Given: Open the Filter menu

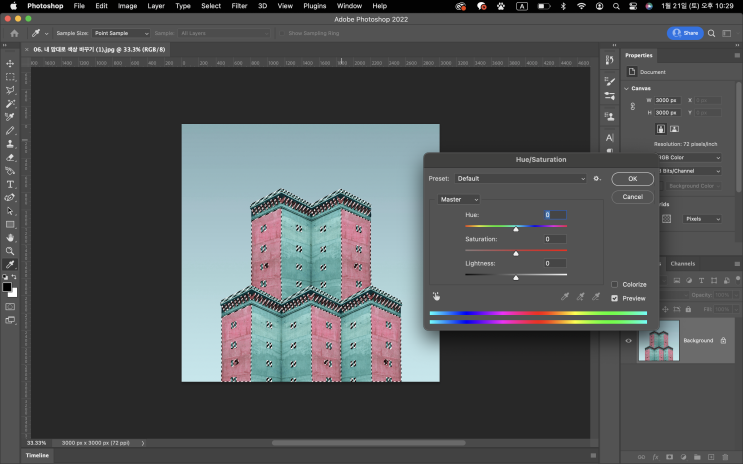Looking at the screenshot, I should click(239, 6).
